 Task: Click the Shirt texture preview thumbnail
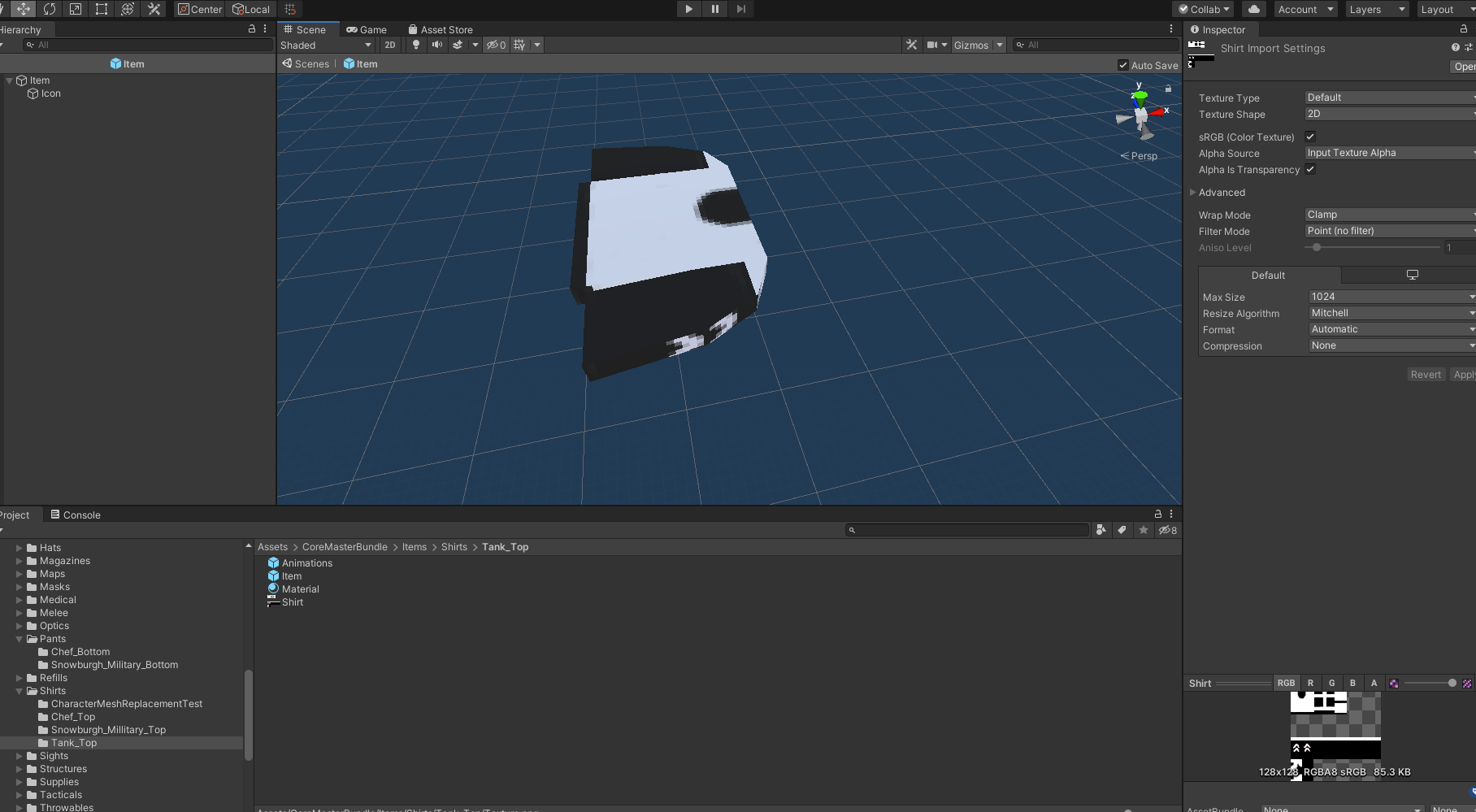[x=1335, y=736]
